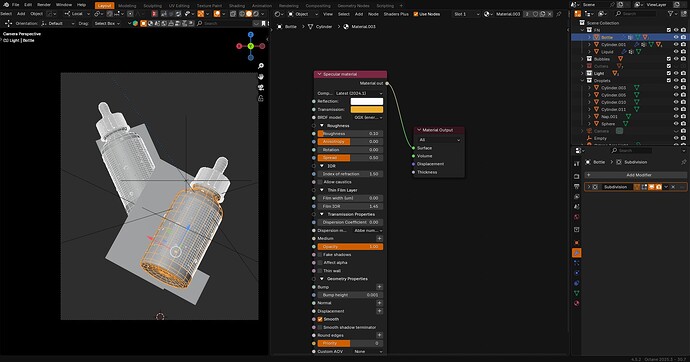Screen dimensions: 690x362
Task: Click the plus button next to Medium
Action: coord(379,238)
